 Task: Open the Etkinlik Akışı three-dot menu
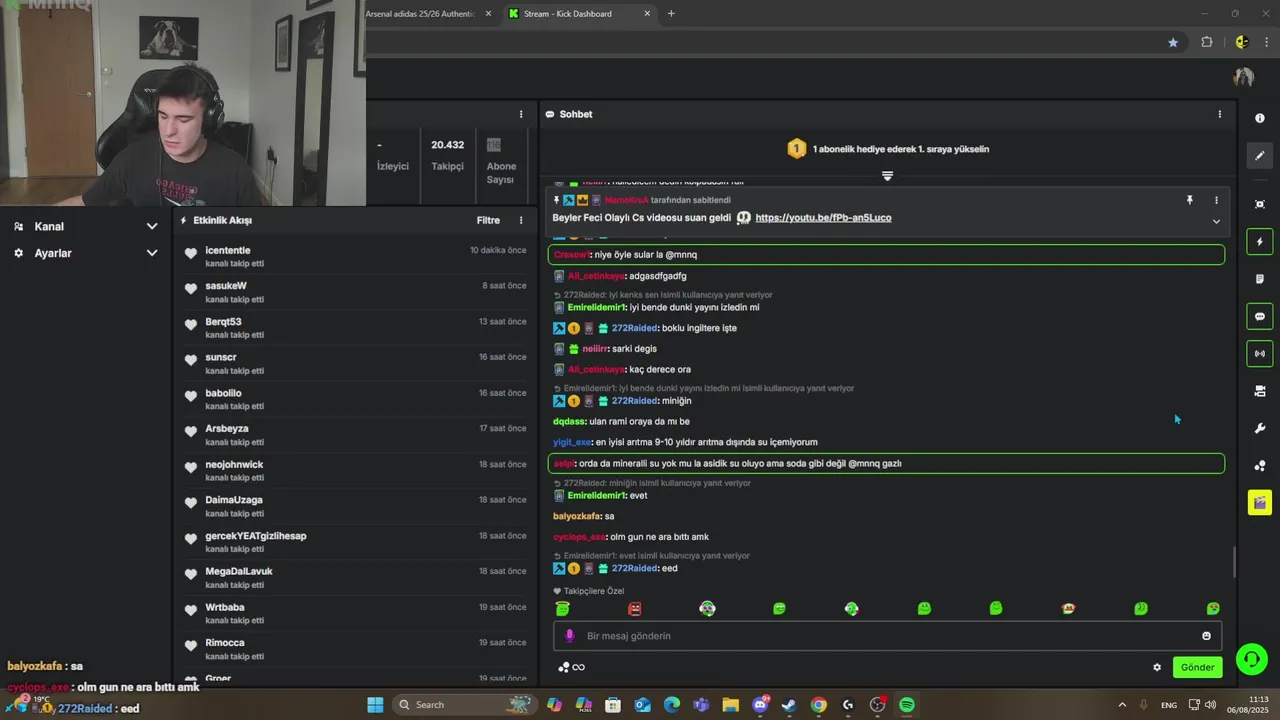tap(520, 220)
